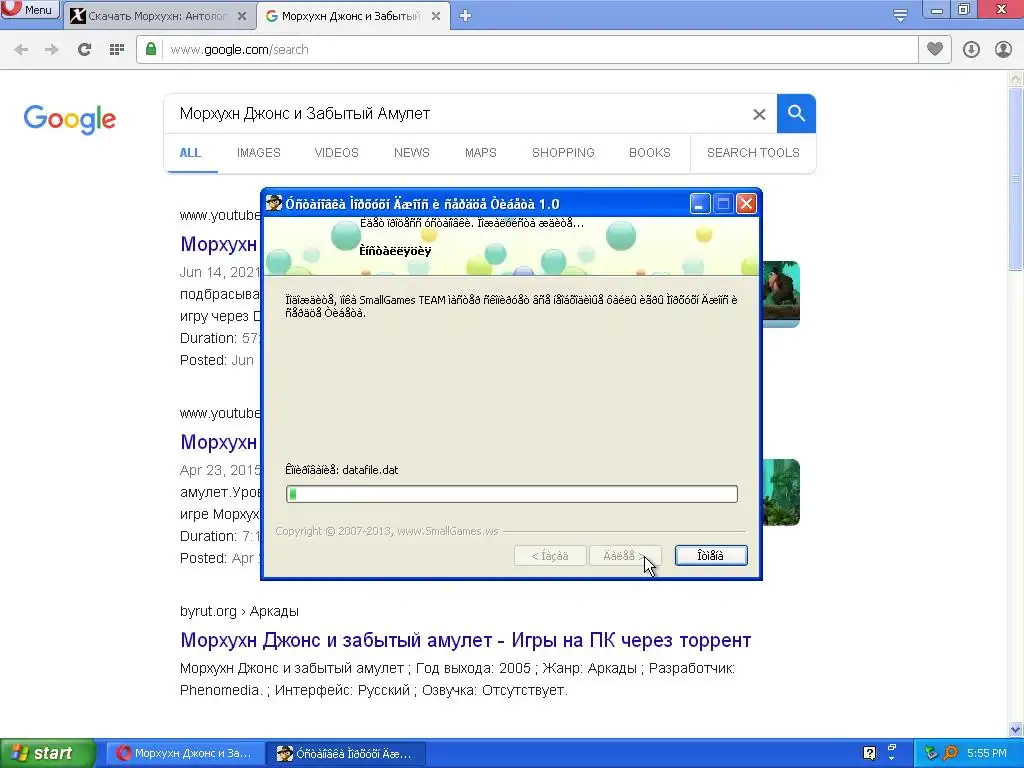
Task: Open the Windows start menu
Action: (47, 753)
